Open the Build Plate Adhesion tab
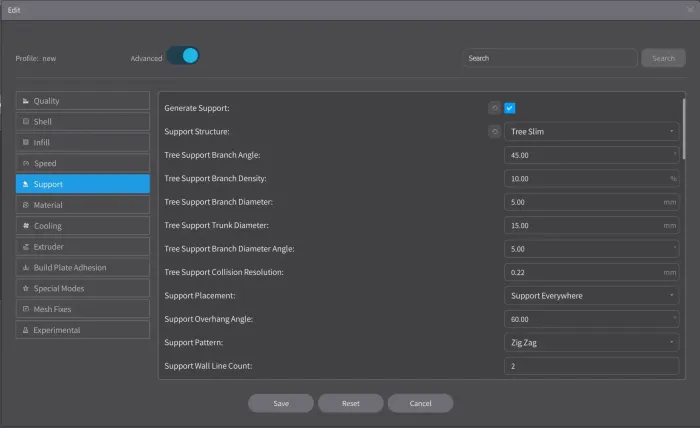The height and width of the screenshot is (428, 700). click(x=83, y=267)
